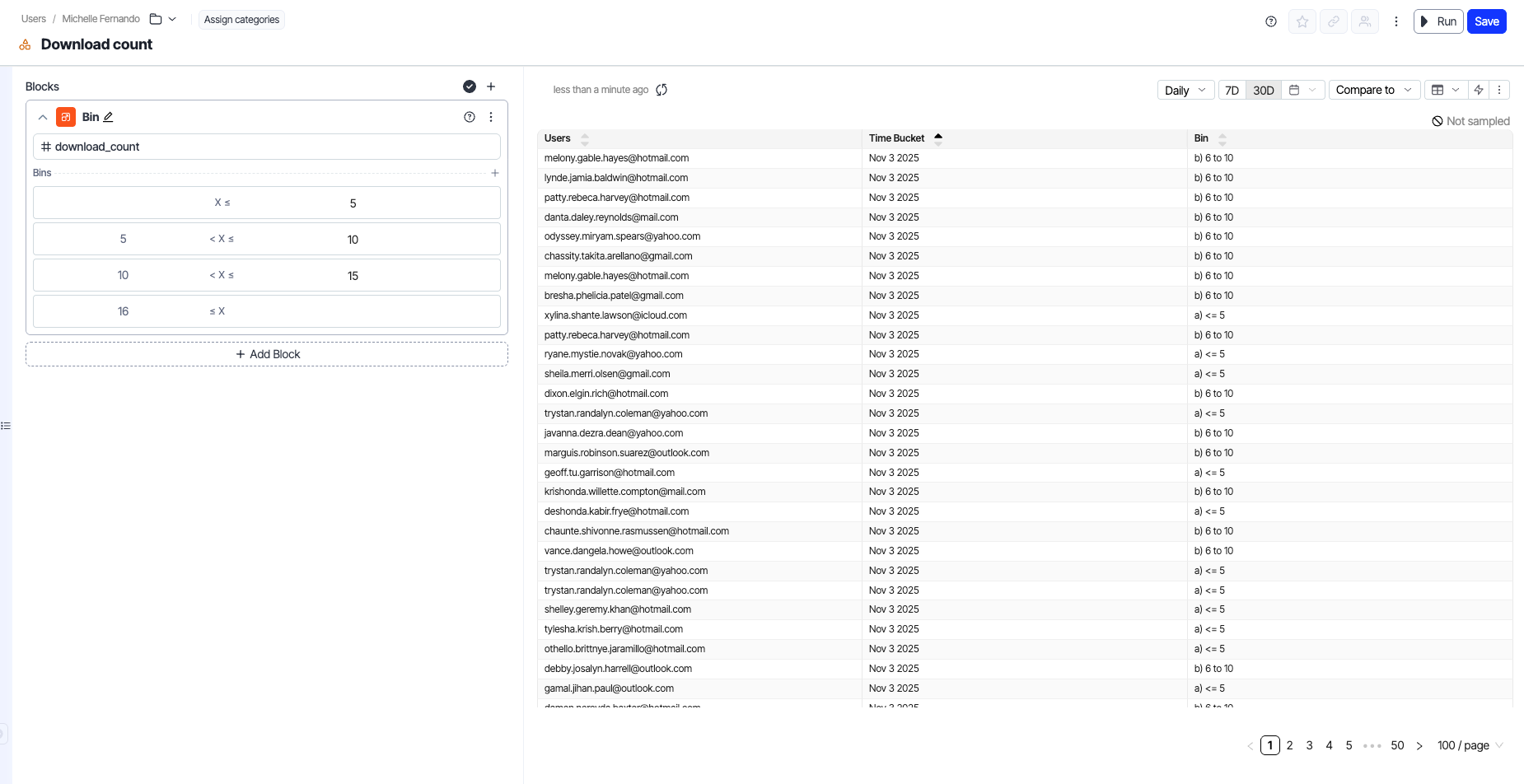Open the share users icon
This screenshot has width=1524, height=784.
[x=1365, y=21]
